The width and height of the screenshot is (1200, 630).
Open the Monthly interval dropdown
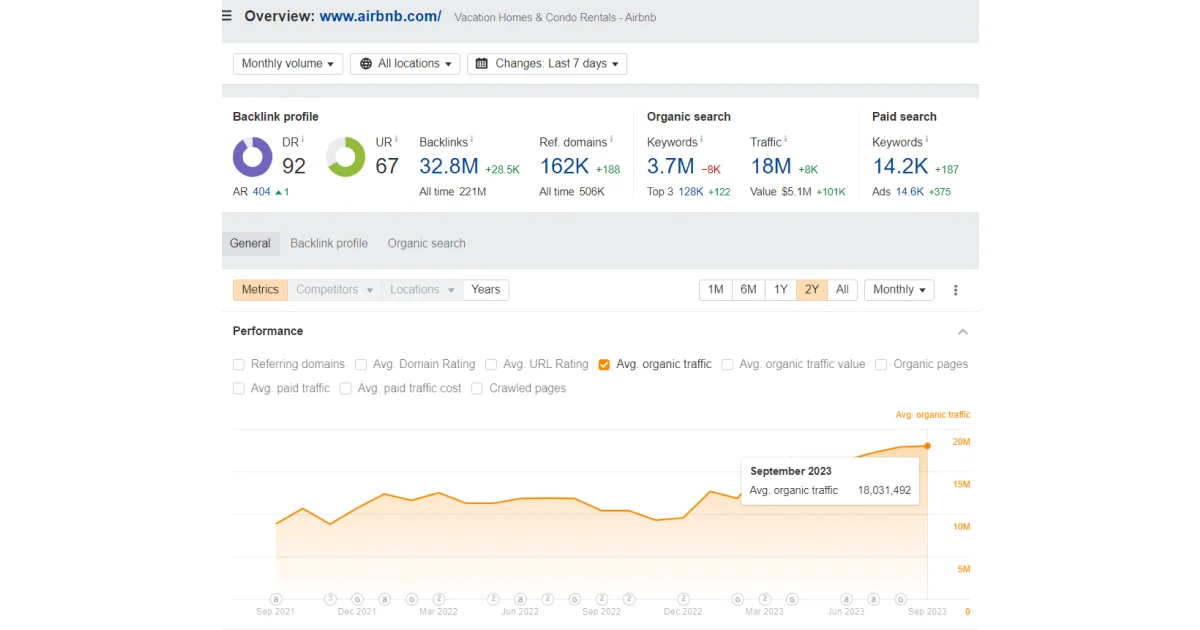[x=899, y=290]
